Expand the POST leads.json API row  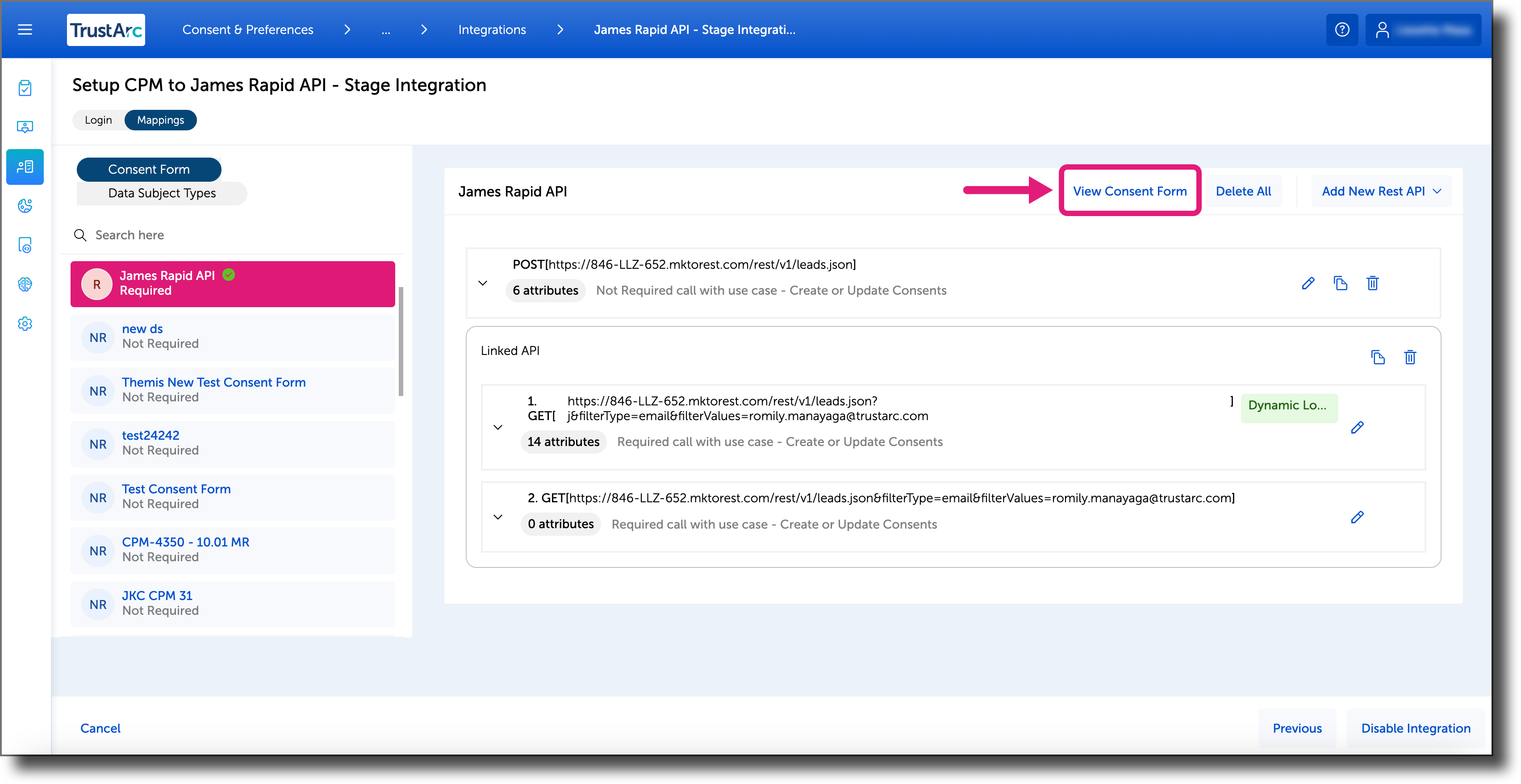482,284
